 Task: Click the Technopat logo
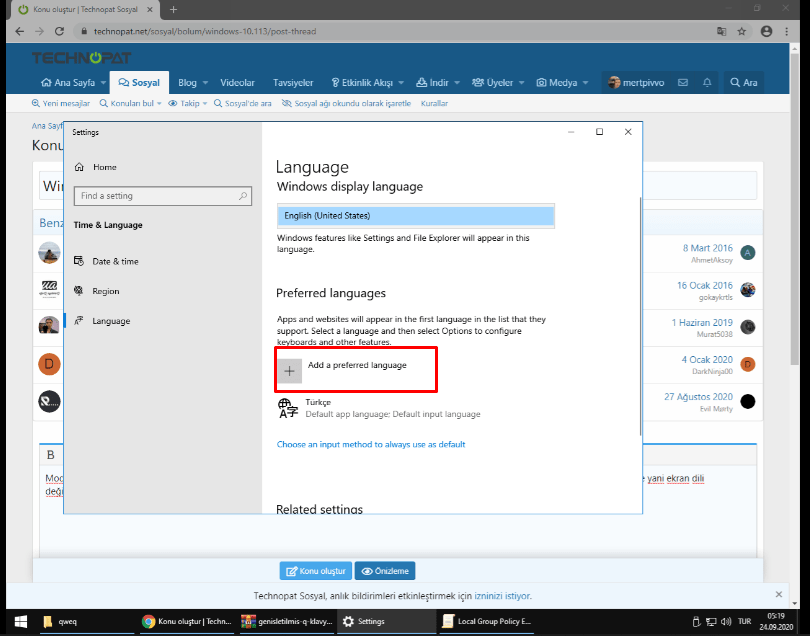click(x=82, y=57)
